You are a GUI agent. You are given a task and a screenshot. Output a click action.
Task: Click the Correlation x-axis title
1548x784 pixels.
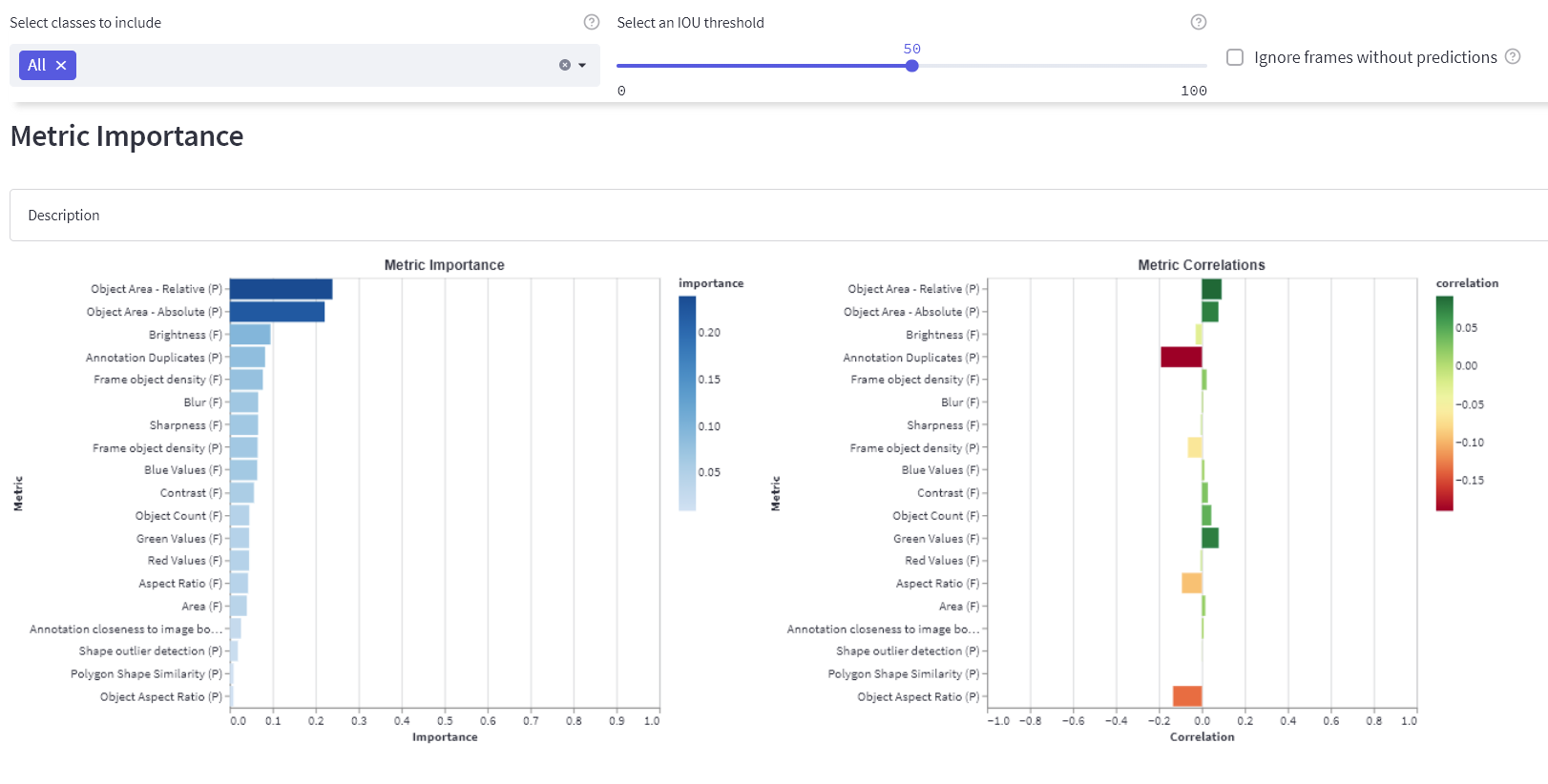point(1202,737)
